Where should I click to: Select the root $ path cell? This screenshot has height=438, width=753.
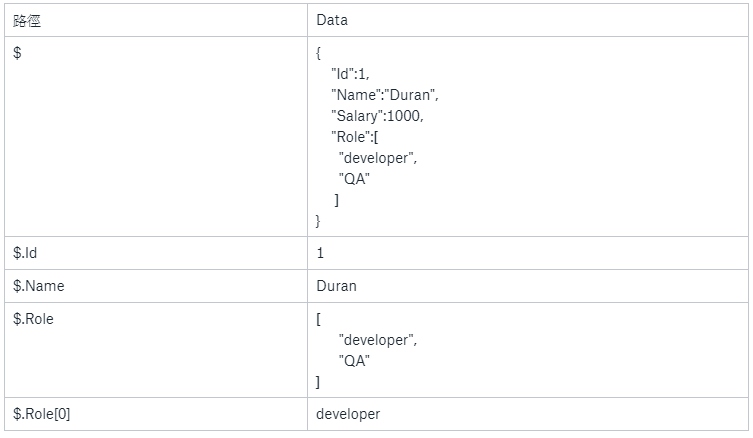pyautogui.click(x=17, y=54)
